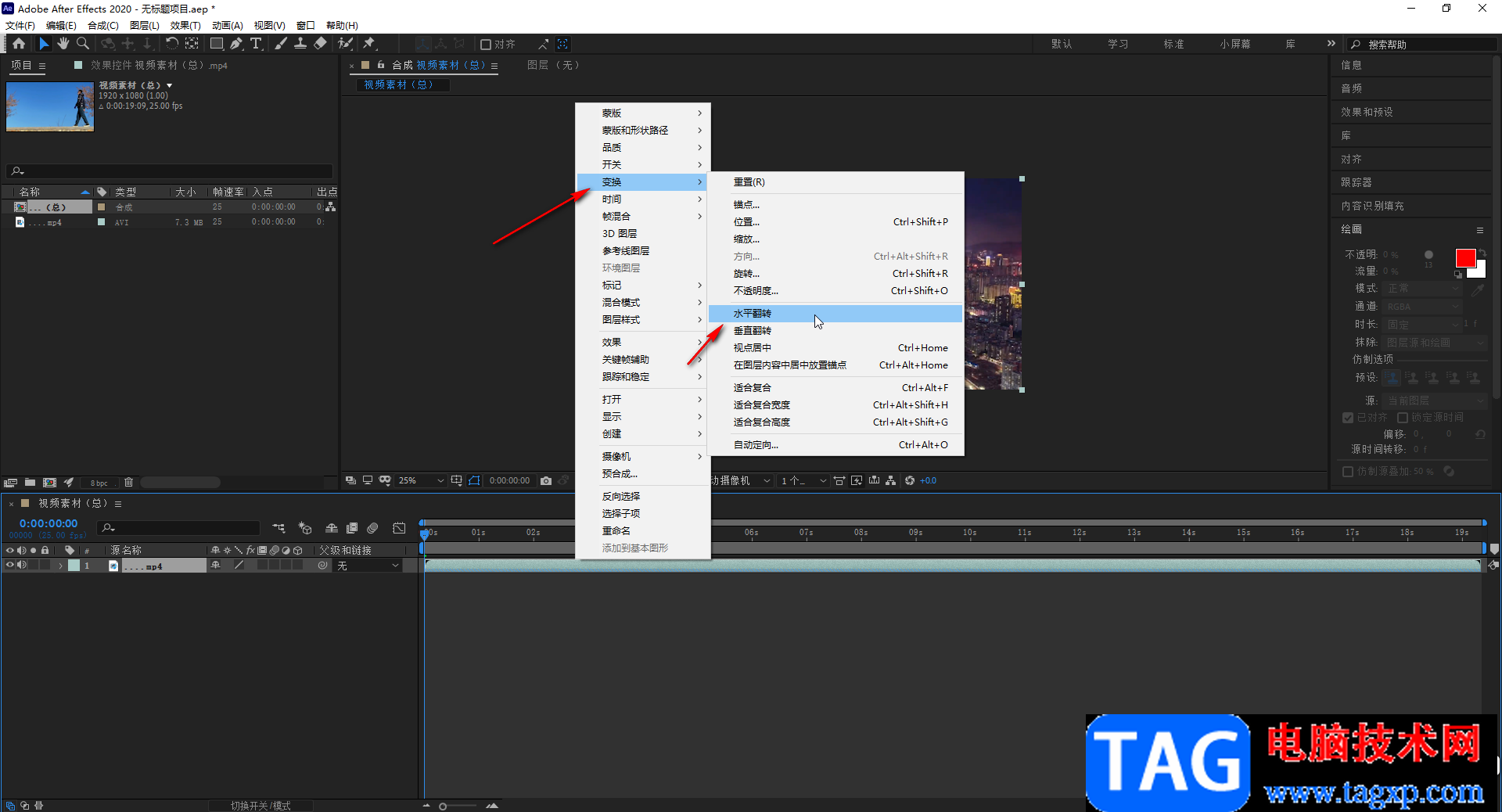
Task: Toggle motion blur icon in timeline header
Action: (x=372, y=528)
